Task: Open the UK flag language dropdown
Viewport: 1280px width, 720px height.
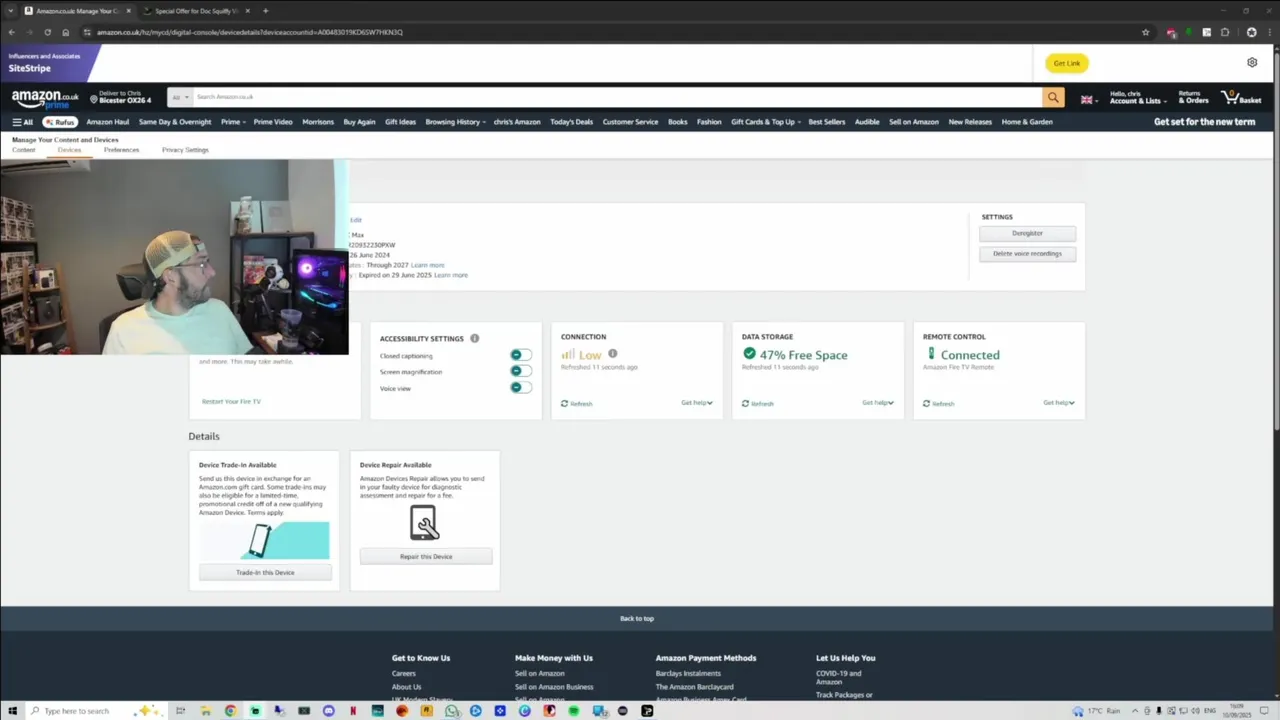Action: coord(1088,99)
